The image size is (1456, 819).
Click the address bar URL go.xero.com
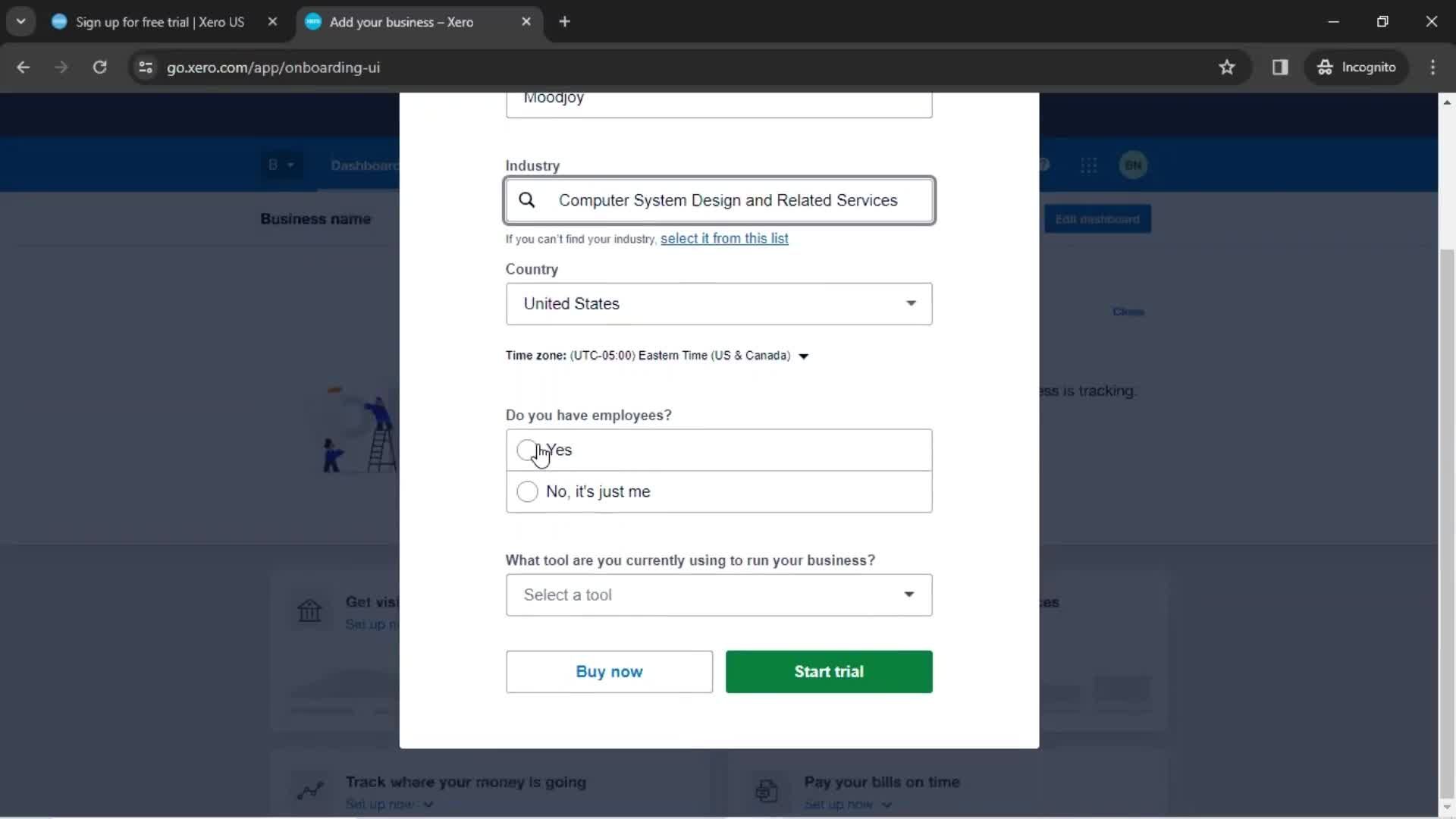click(x=273, y=67)
